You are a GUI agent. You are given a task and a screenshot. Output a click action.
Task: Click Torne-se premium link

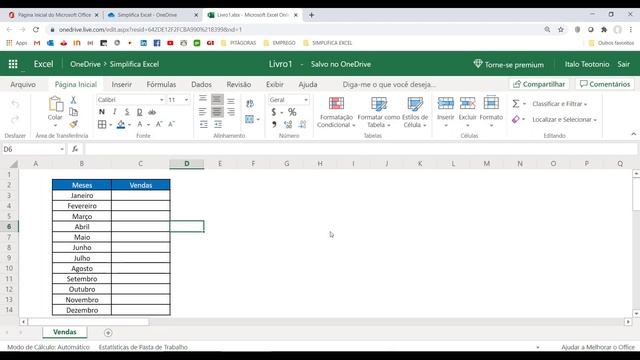[509, 64]
